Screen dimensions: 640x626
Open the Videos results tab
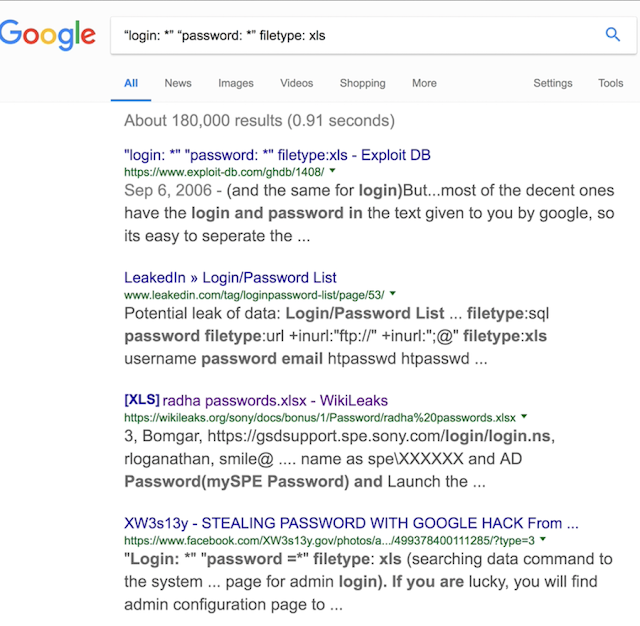296,83
